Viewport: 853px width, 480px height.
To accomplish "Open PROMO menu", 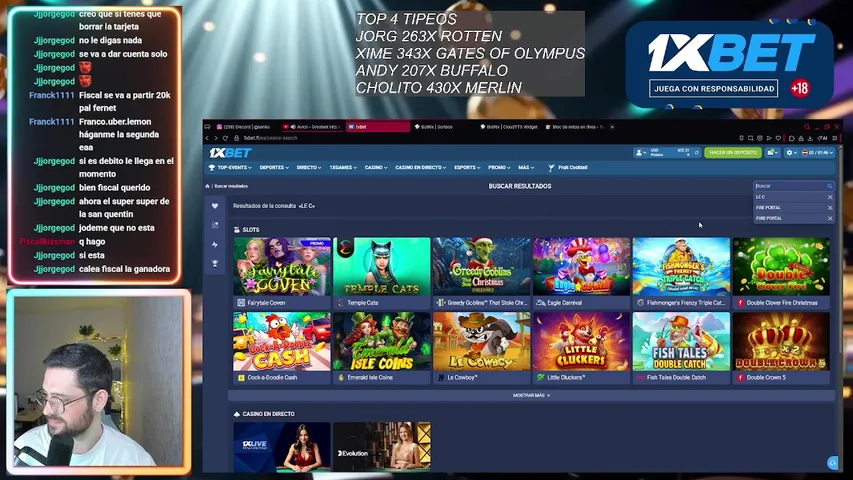I will point(498,168).
